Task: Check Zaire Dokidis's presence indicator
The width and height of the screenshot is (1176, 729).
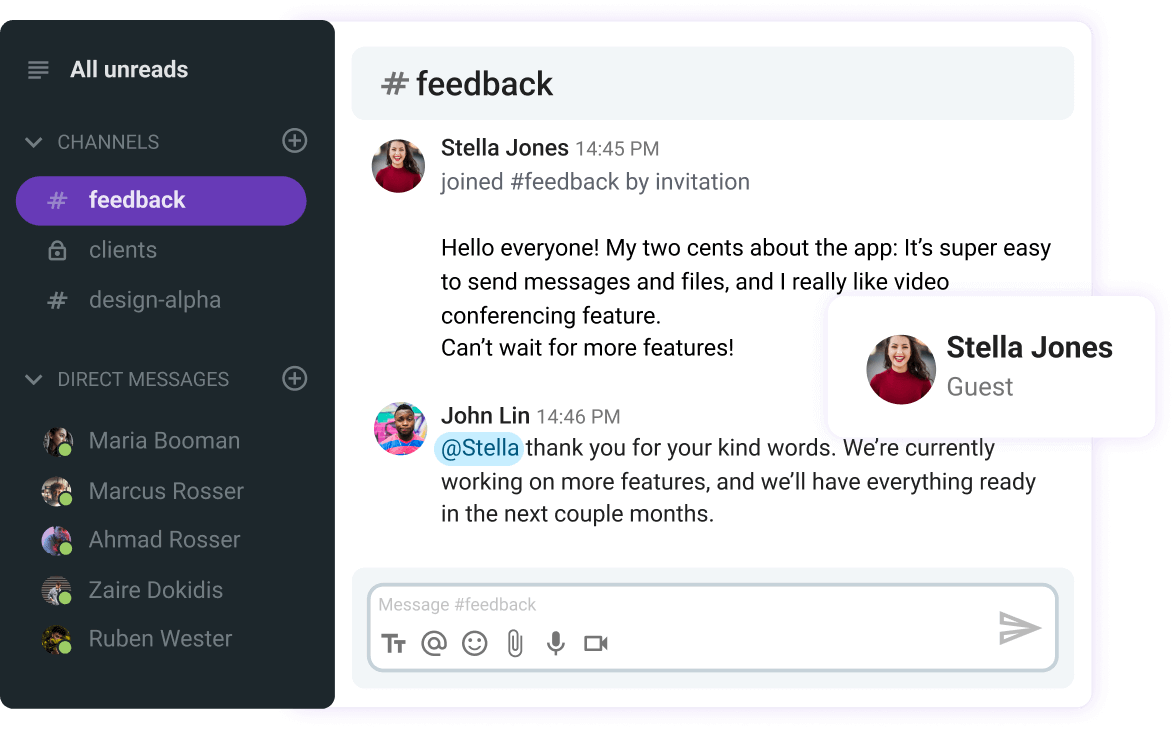Action: click(x=66, y=598)
